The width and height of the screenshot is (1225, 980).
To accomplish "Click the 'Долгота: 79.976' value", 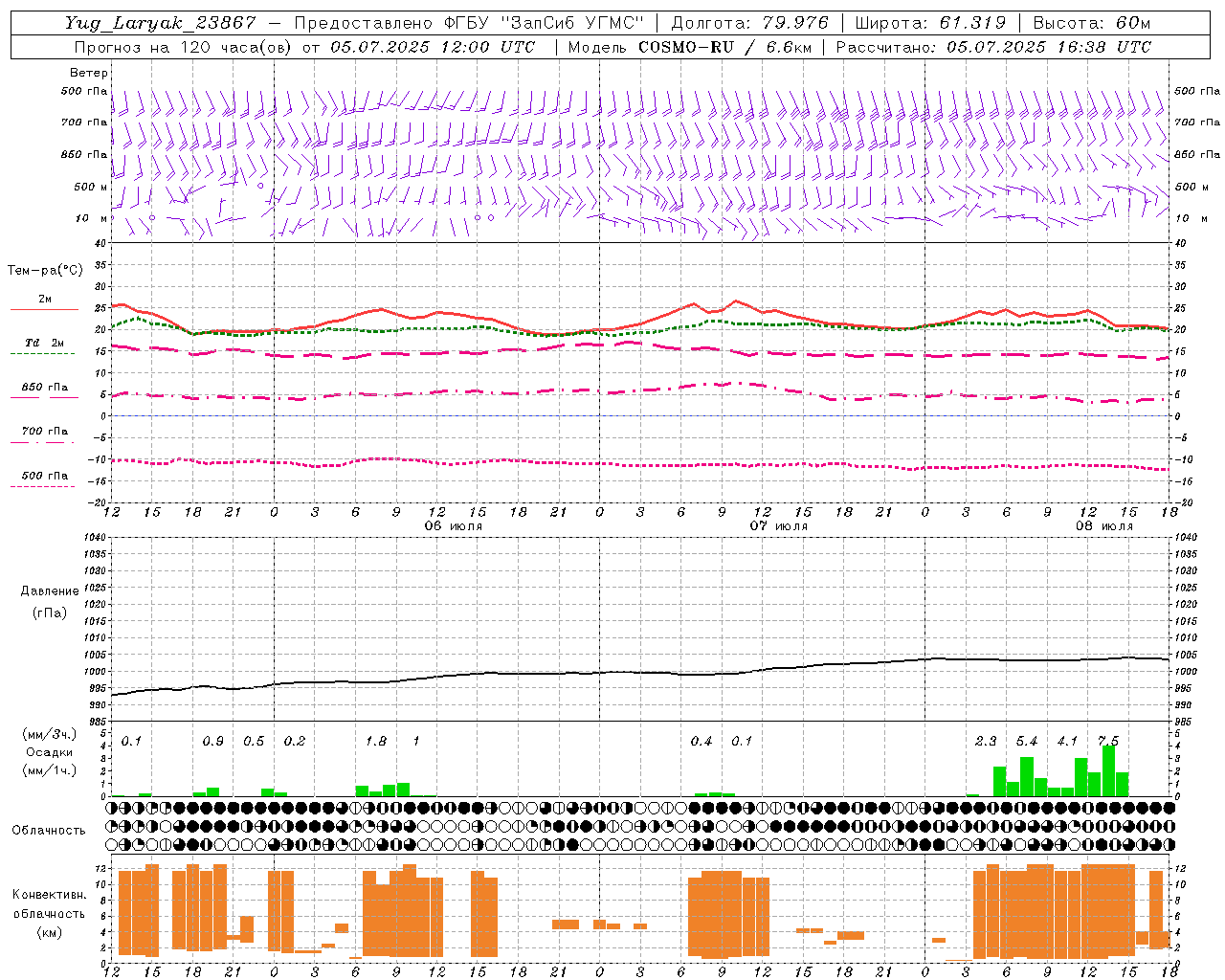I will pyautogui.click(x=750, y=23).
